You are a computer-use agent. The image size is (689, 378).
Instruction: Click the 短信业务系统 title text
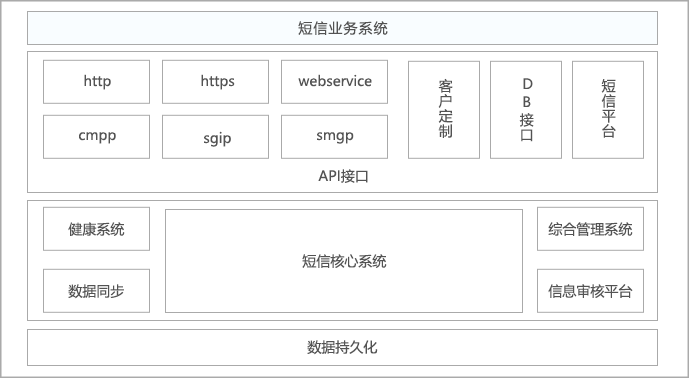point(343,28)
